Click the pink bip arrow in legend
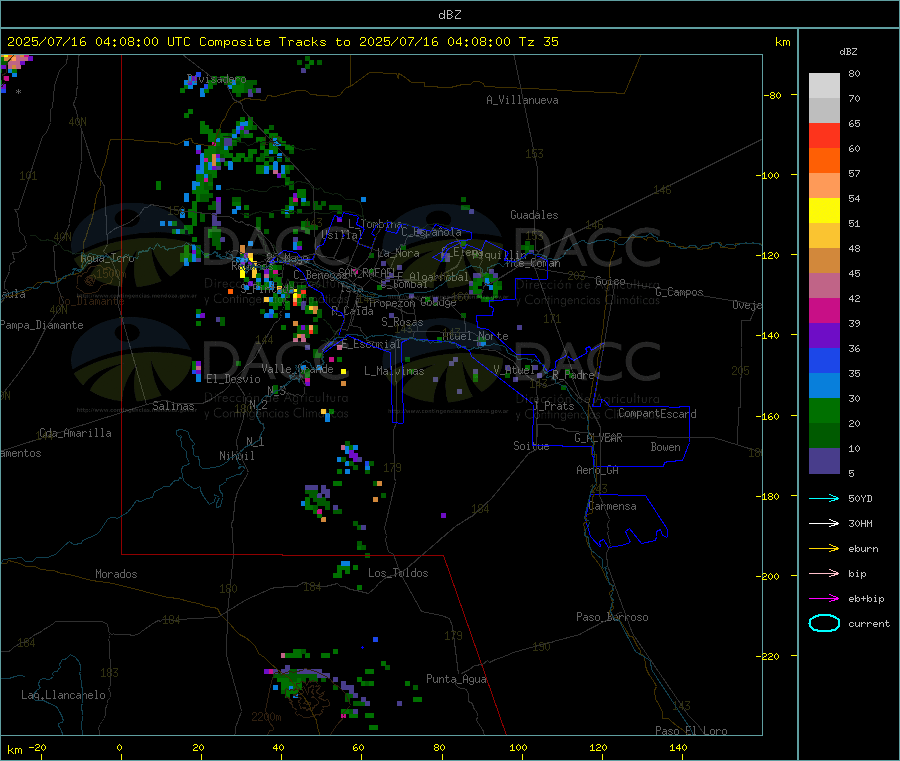 [824, 573]
